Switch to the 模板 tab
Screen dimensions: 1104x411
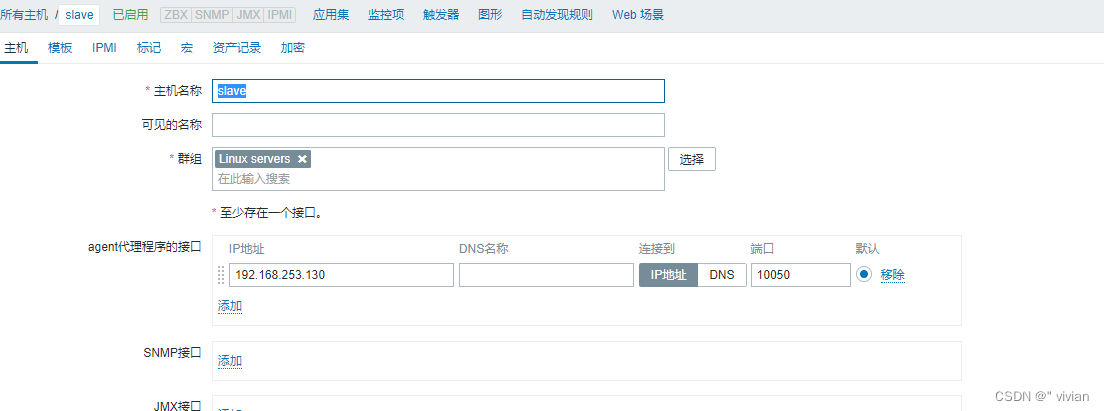pyautogui.click(x=60, y=48)
